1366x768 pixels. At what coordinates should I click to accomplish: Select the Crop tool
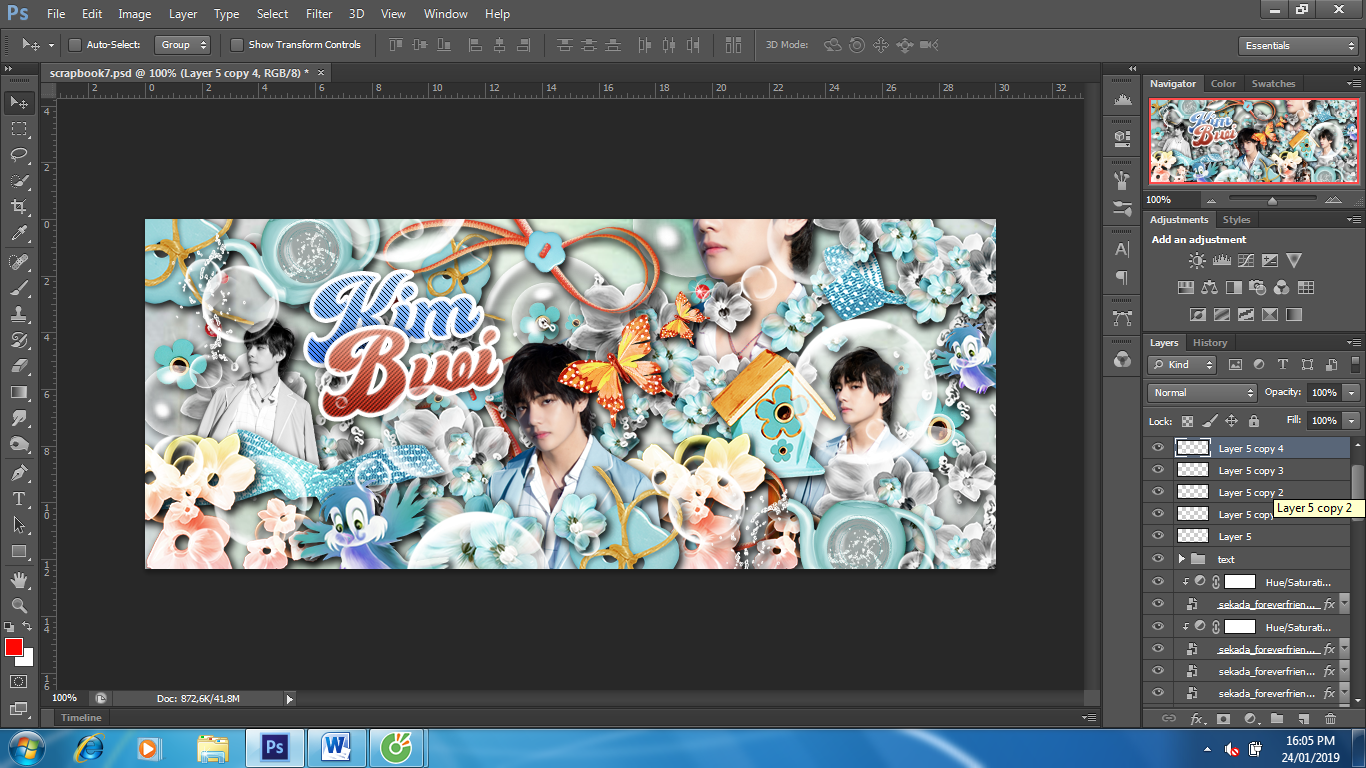(18, 207)
